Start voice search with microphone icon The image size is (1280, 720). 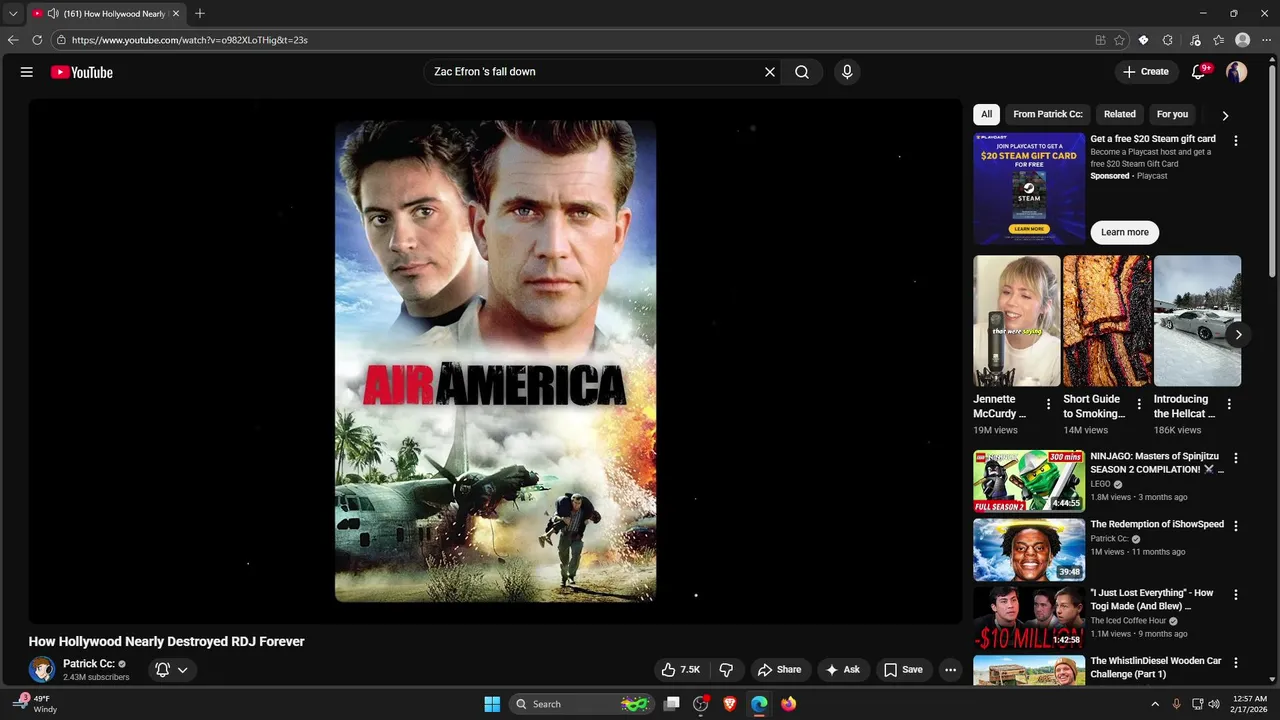847,72
